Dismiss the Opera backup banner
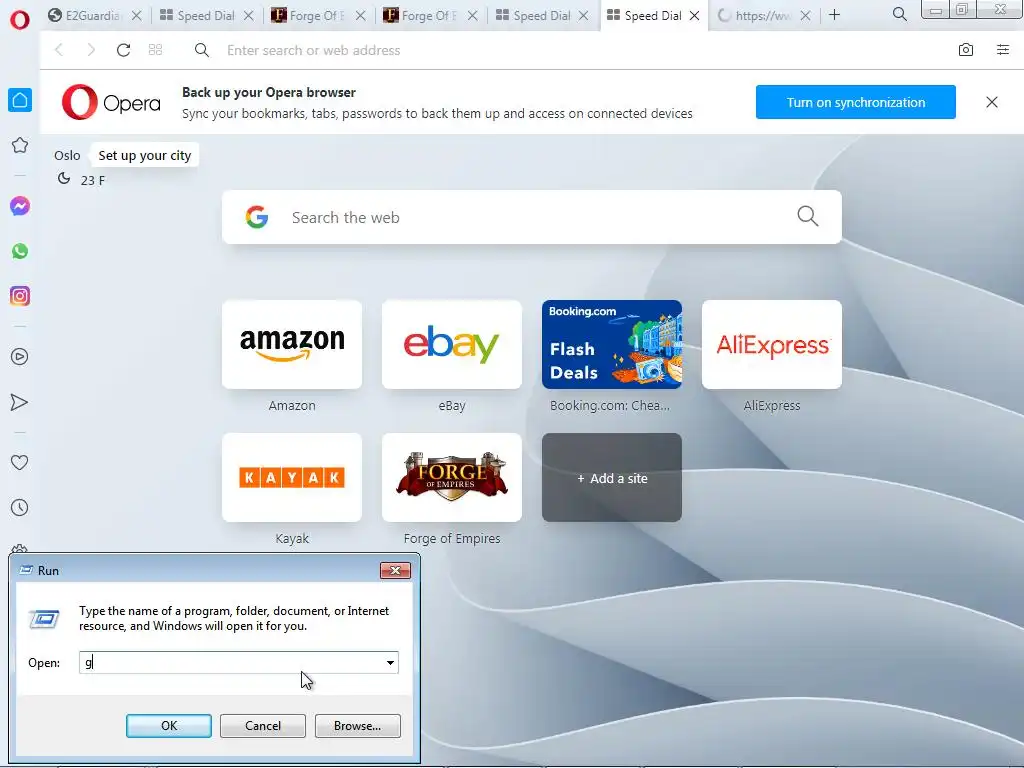Image resolution: width=1024 pixels, height=768 pixels. point(991,102)
